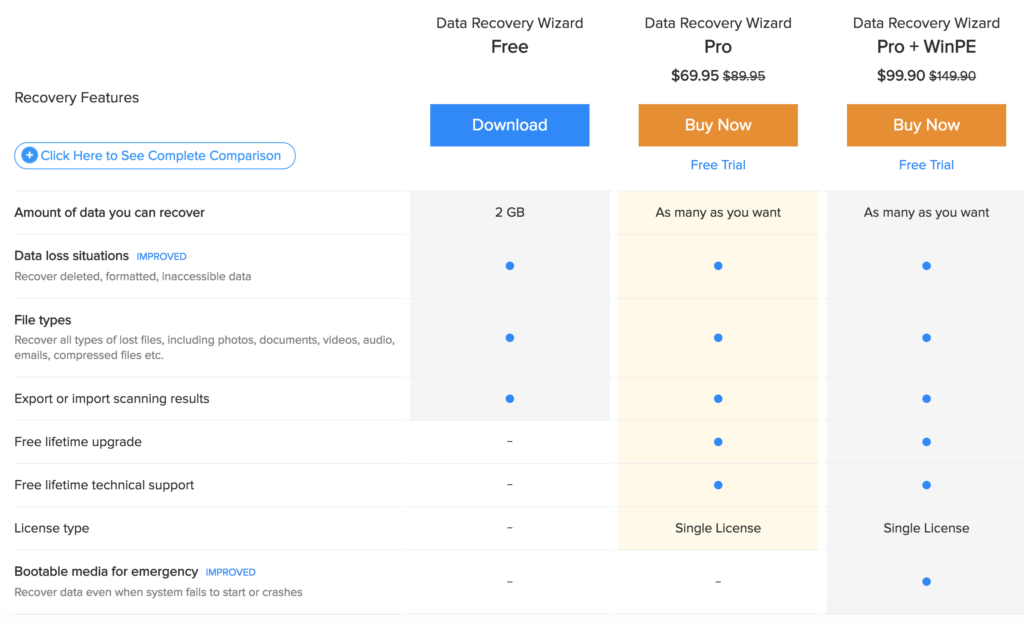Click the Download button for Free edition
Viewport: 1024px width, 618px height.
click(x=509, y=125)
